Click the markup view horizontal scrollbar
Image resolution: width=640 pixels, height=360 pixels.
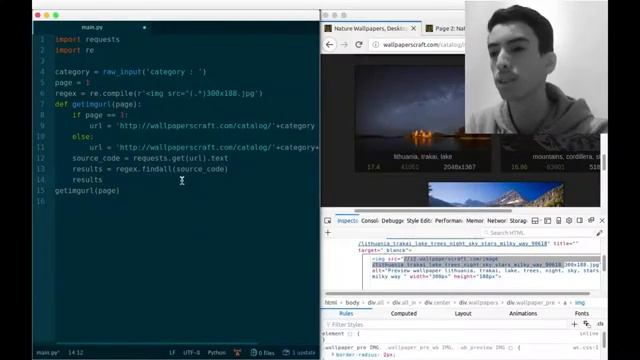(458, 293)
